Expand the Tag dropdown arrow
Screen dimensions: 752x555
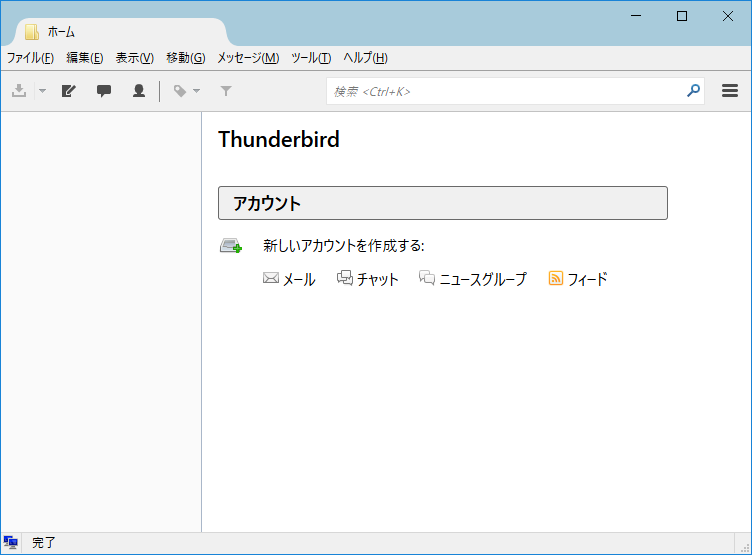[x=196, y=91]
